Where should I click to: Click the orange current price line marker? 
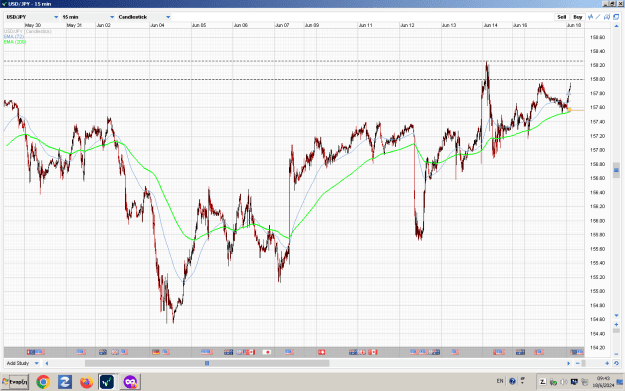569,110
